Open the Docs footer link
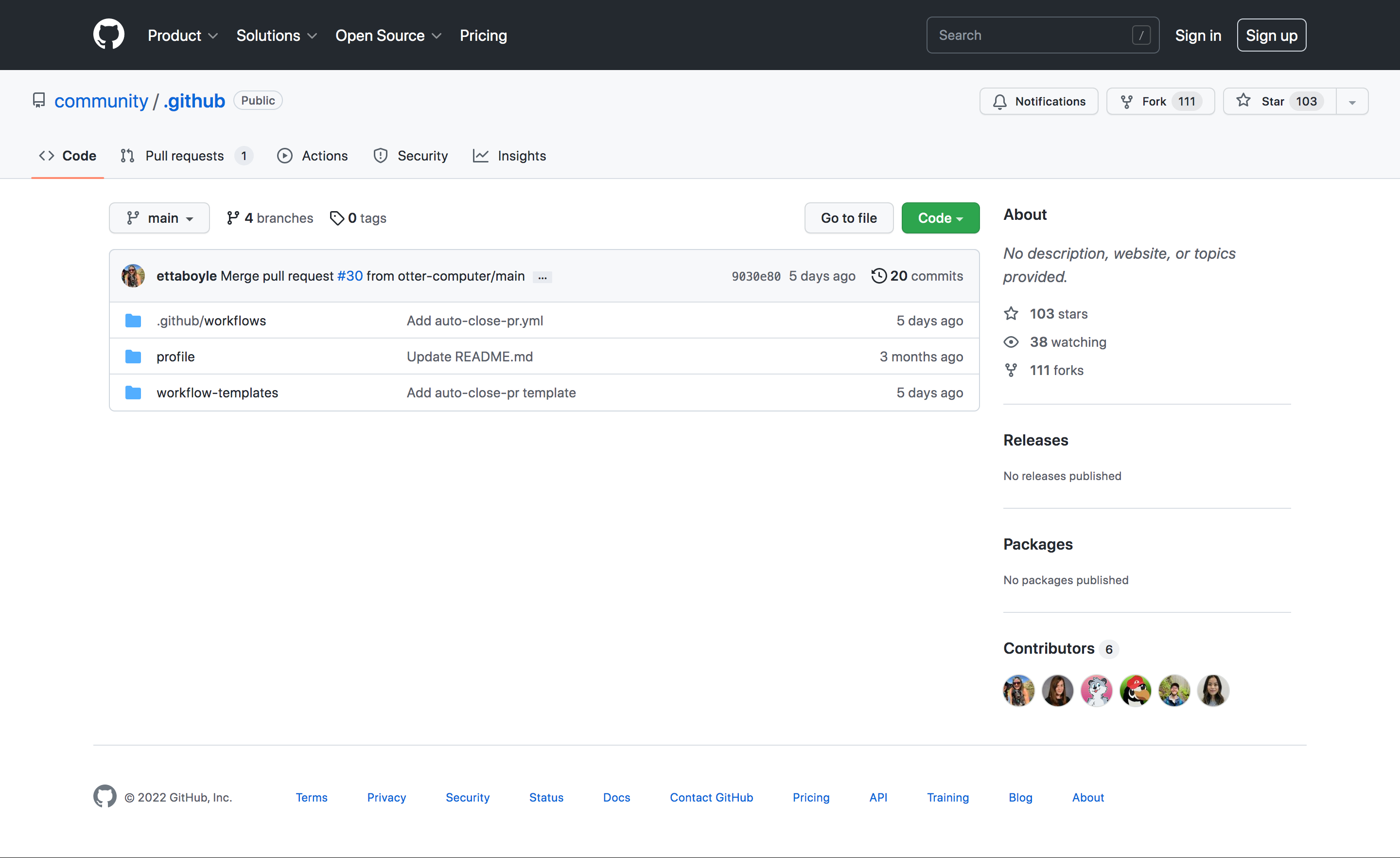The height and width of the screenshot is (858, 1400). click(x=616, y=797)
